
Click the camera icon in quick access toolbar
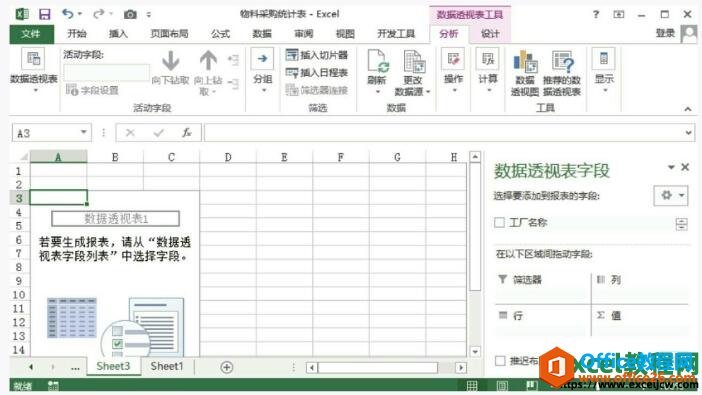point(130,14)
